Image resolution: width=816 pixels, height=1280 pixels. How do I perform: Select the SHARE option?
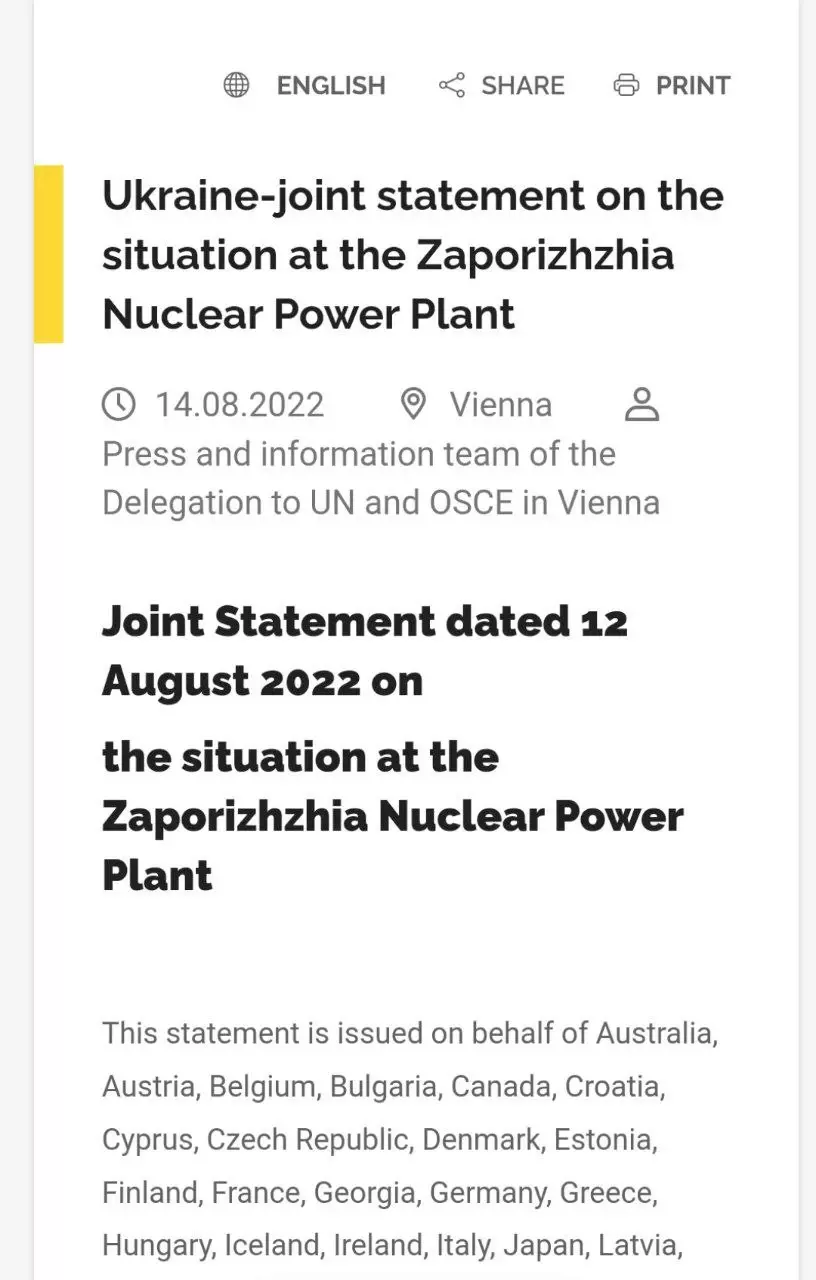pyautogui.click(x=523, y=86)
